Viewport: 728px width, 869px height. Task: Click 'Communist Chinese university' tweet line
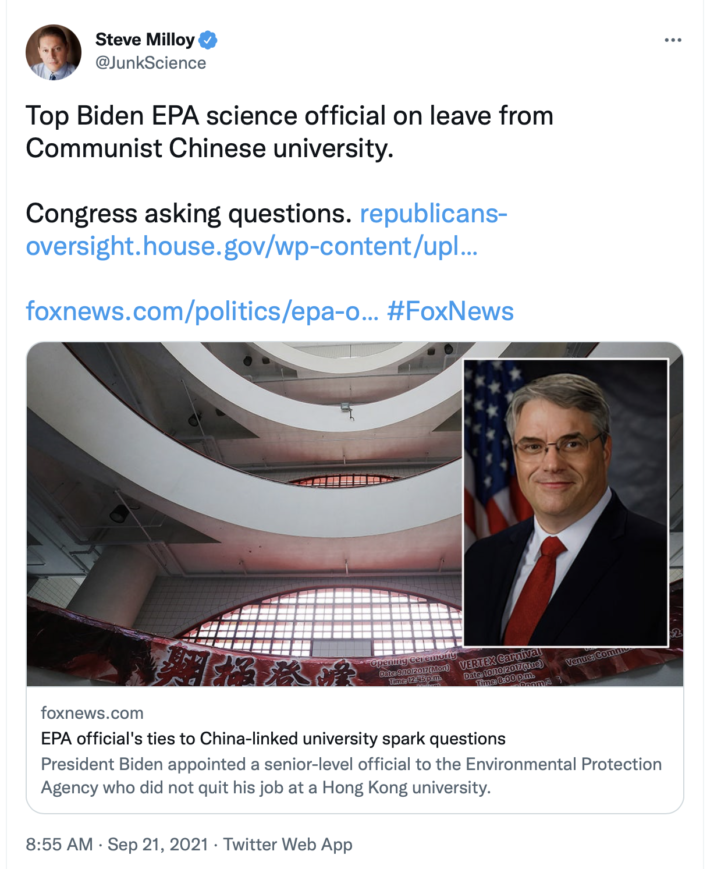[209, 149]
